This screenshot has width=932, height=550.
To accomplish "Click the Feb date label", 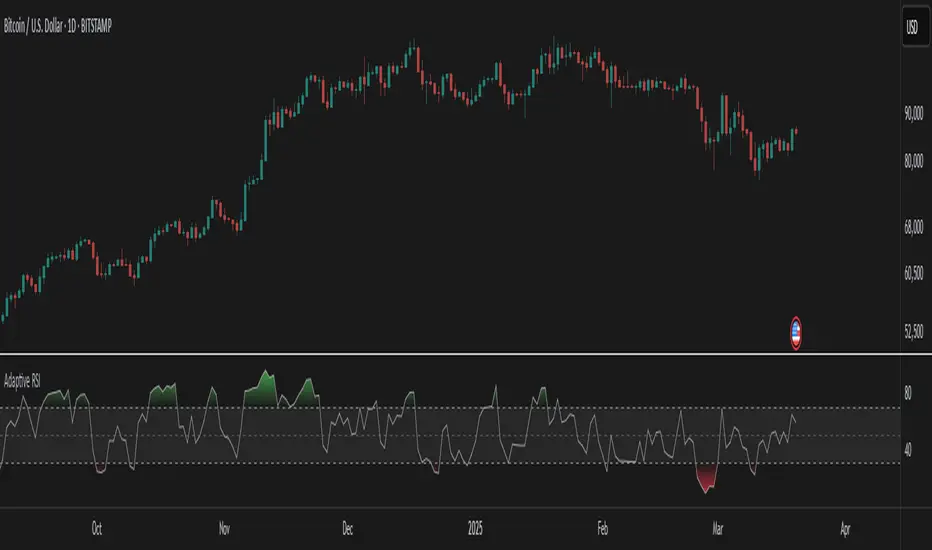I will tap(603, 528).
